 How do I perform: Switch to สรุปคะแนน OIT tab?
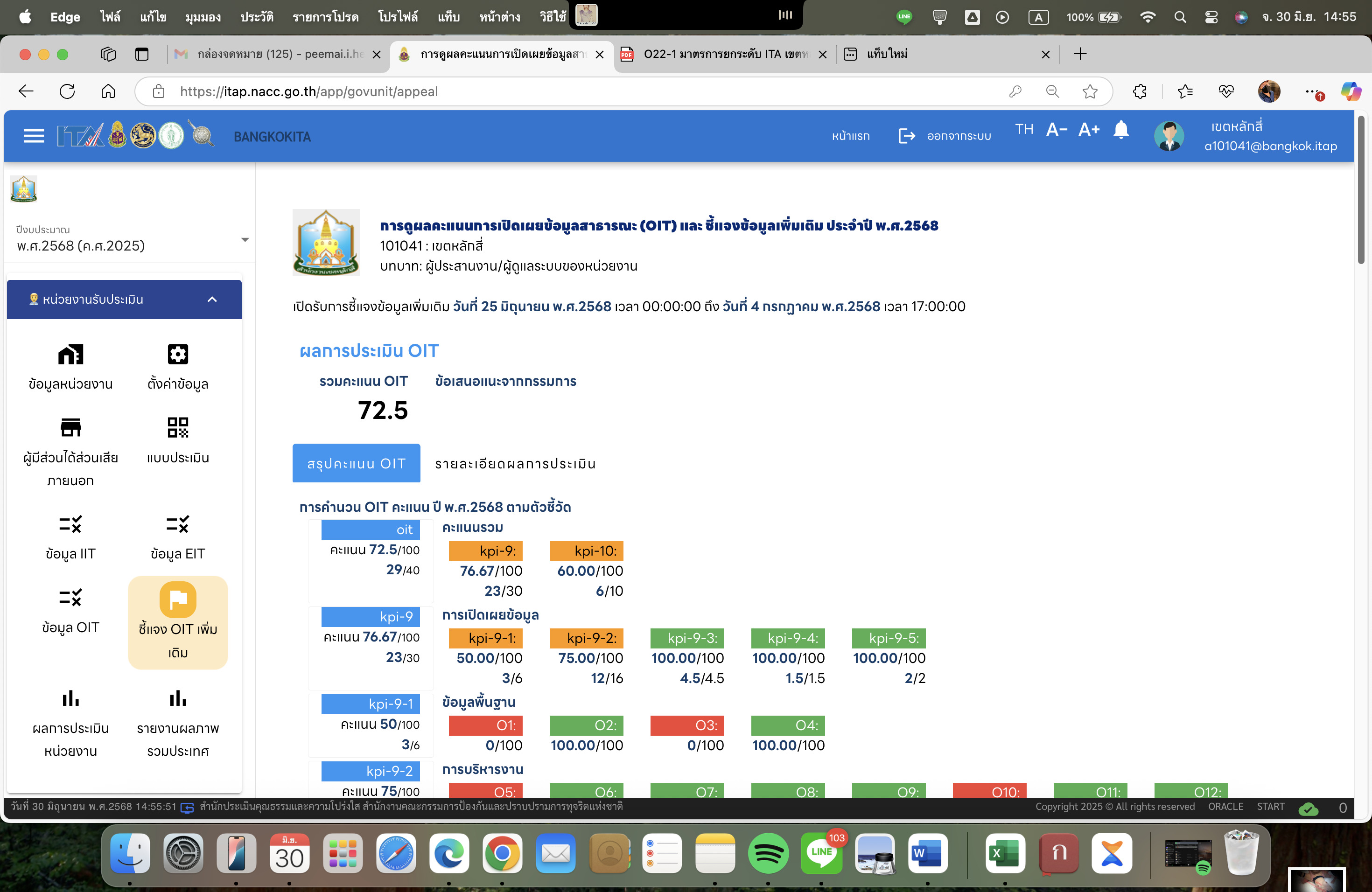(x=356, y=463)
